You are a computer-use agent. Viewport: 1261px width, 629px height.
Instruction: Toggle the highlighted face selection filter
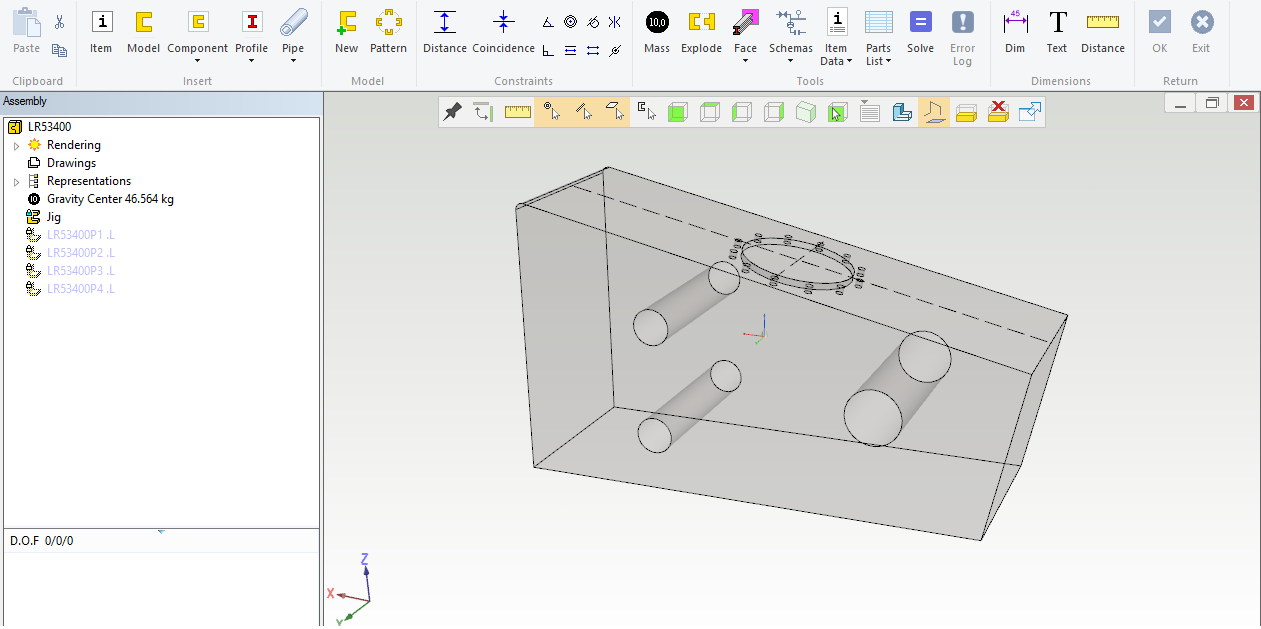point(614,112)
